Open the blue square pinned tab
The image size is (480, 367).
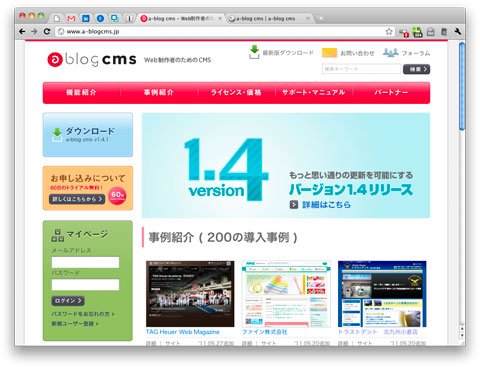click(x=86, y=18)
